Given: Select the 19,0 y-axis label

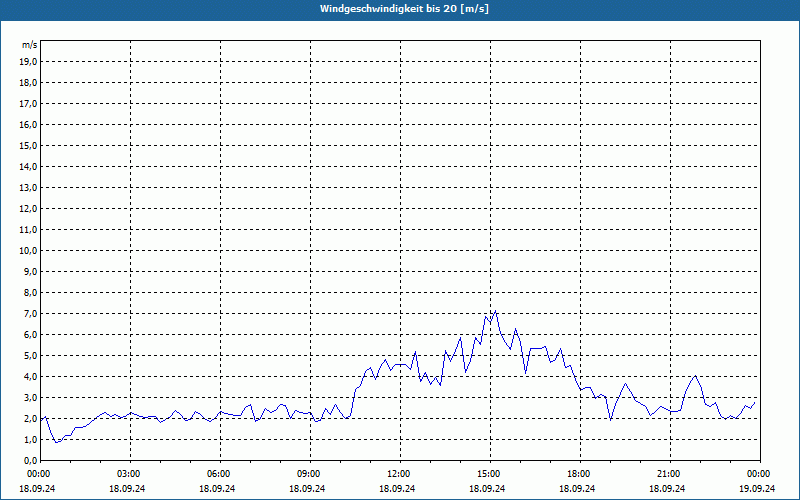Looking at the screenshot, I should click(x=28, y=61).
